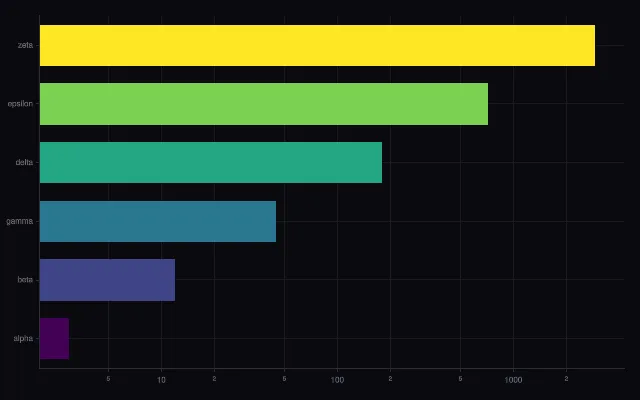Select the beta axis label

(25, 280)
